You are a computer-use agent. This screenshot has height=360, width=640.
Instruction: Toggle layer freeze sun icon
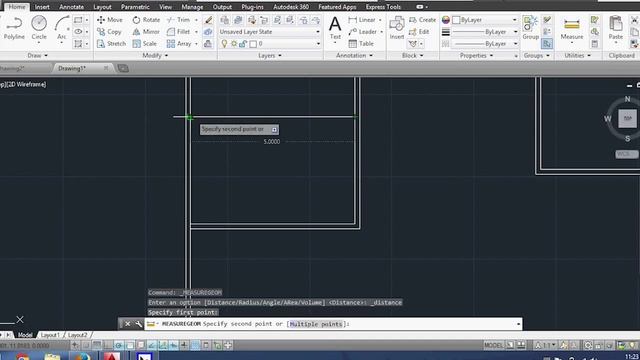coord(234,44)
